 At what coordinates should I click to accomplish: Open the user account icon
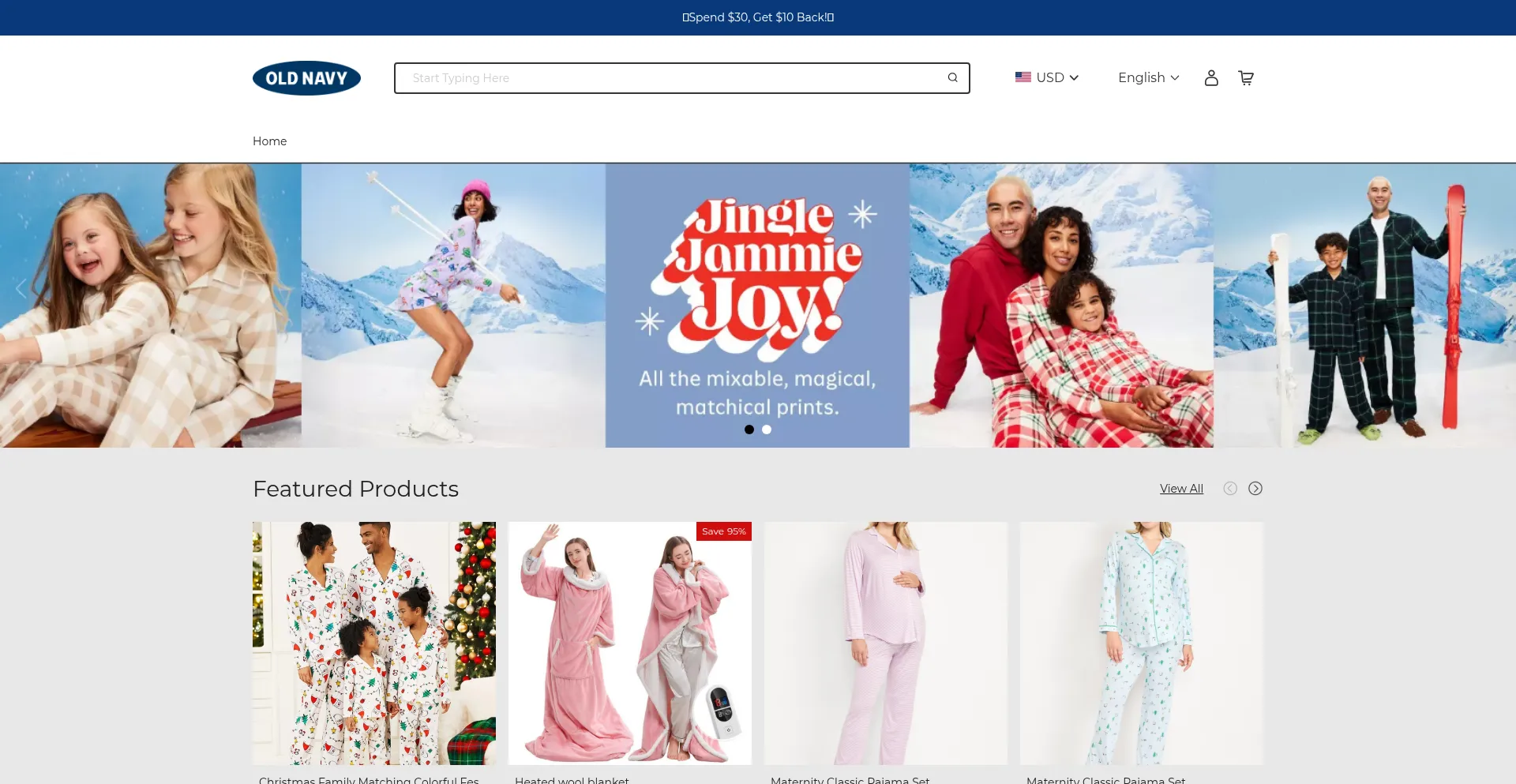click(x=1210, y=77)
